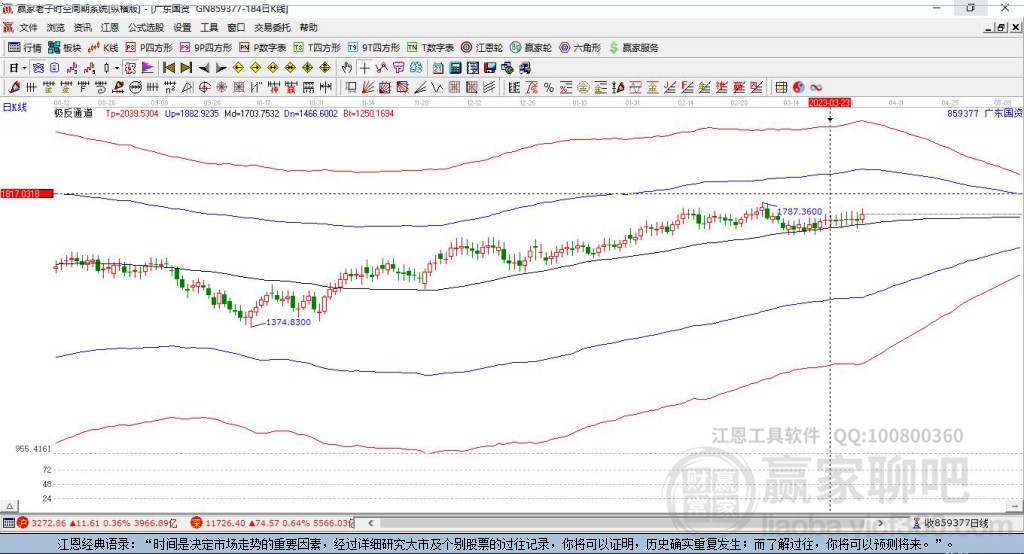Toggle the red 权 adjustment icon

(130, 68)
